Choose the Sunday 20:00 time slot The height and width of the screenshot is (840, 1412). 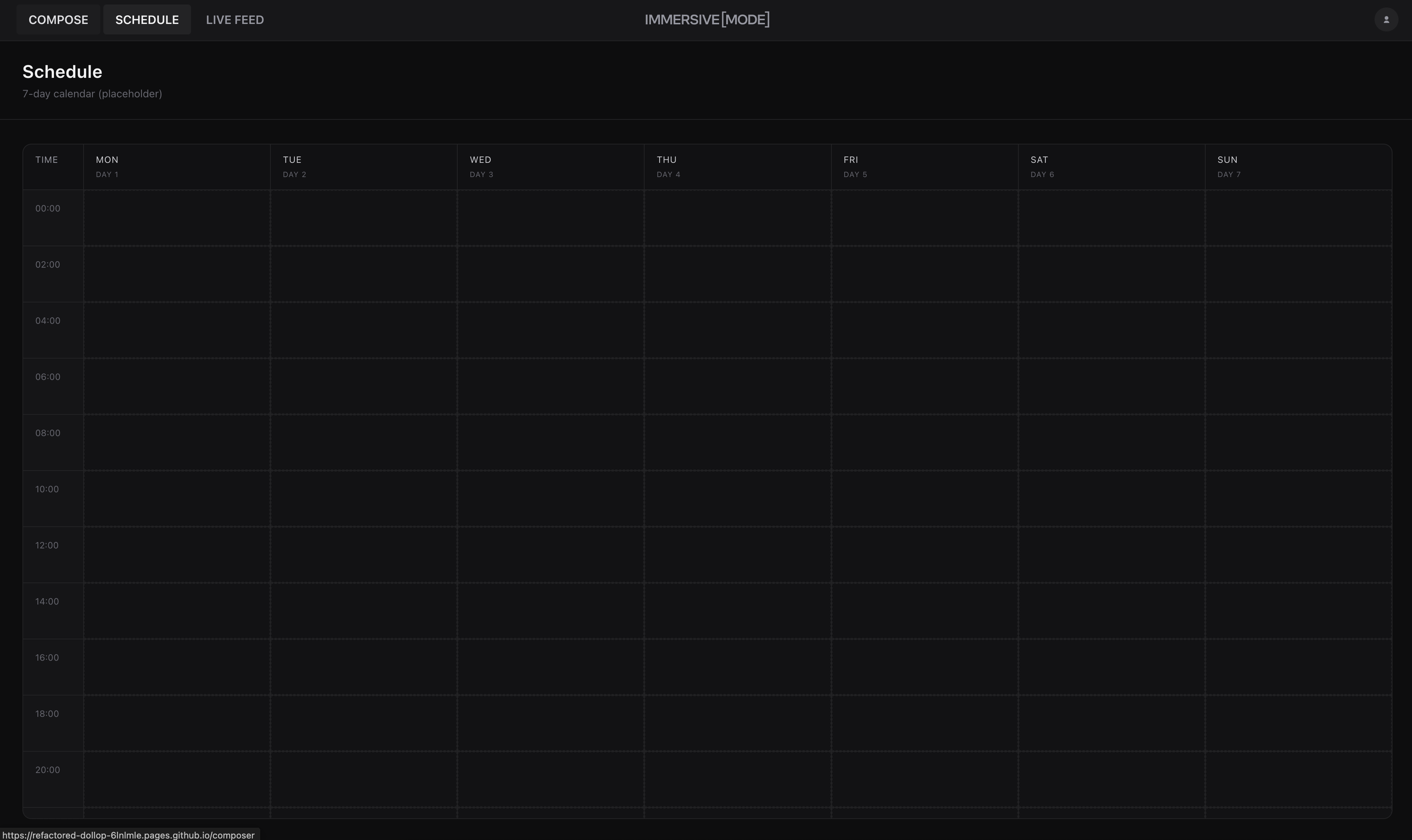pos(1298,779)
